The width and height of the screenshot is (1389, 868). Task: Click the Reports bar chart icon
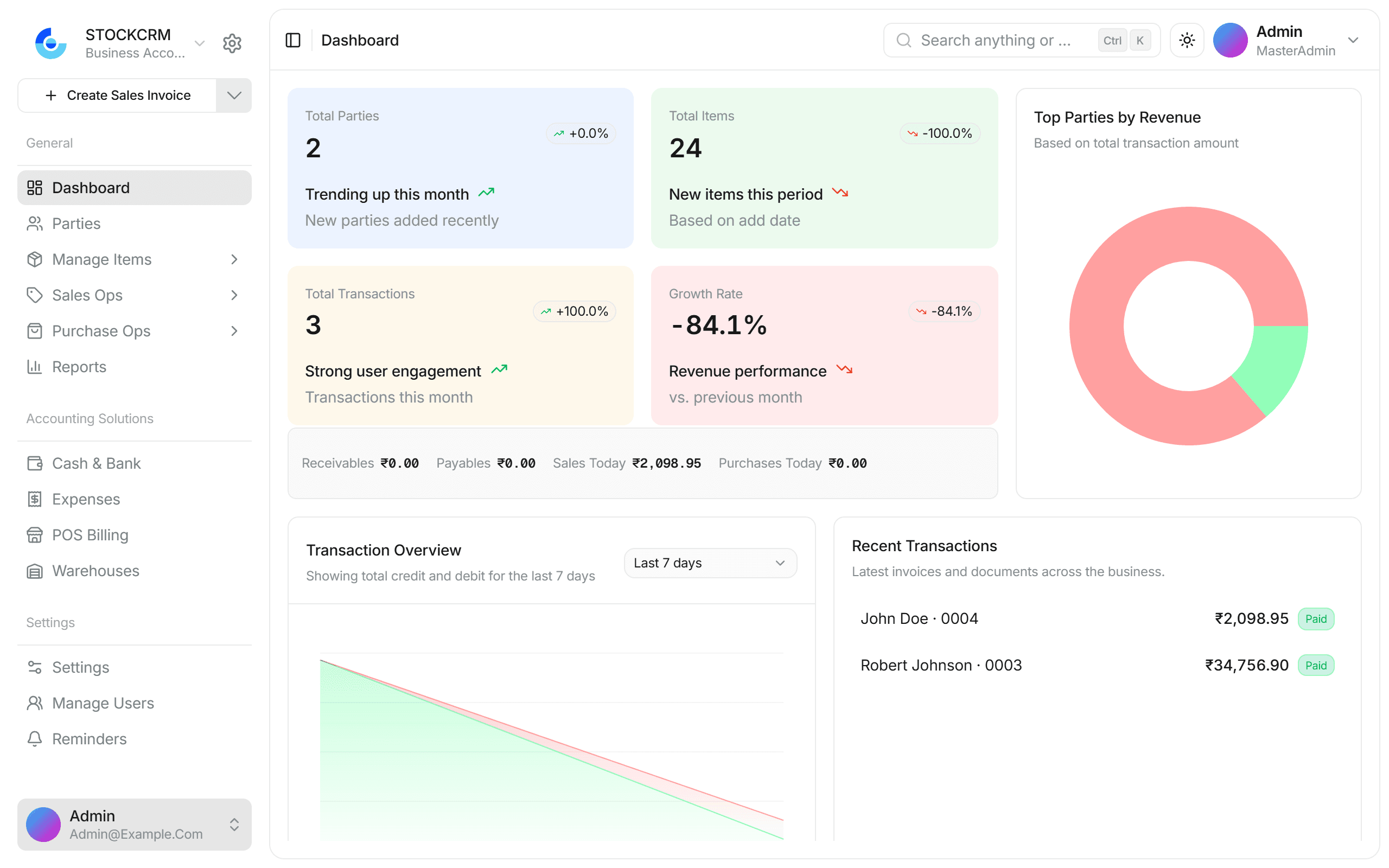pyautogui.click(x=34, y=367)
